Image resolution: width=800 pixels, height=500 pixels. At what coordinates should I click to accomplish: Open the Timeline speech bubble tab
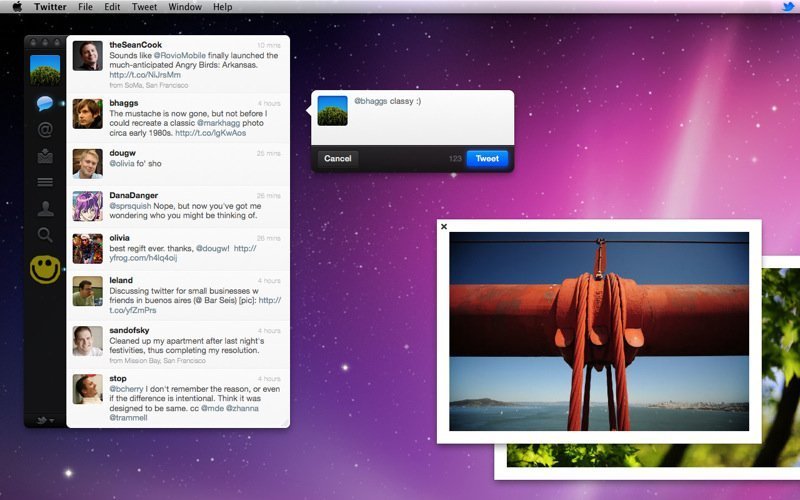click(45, 104)
